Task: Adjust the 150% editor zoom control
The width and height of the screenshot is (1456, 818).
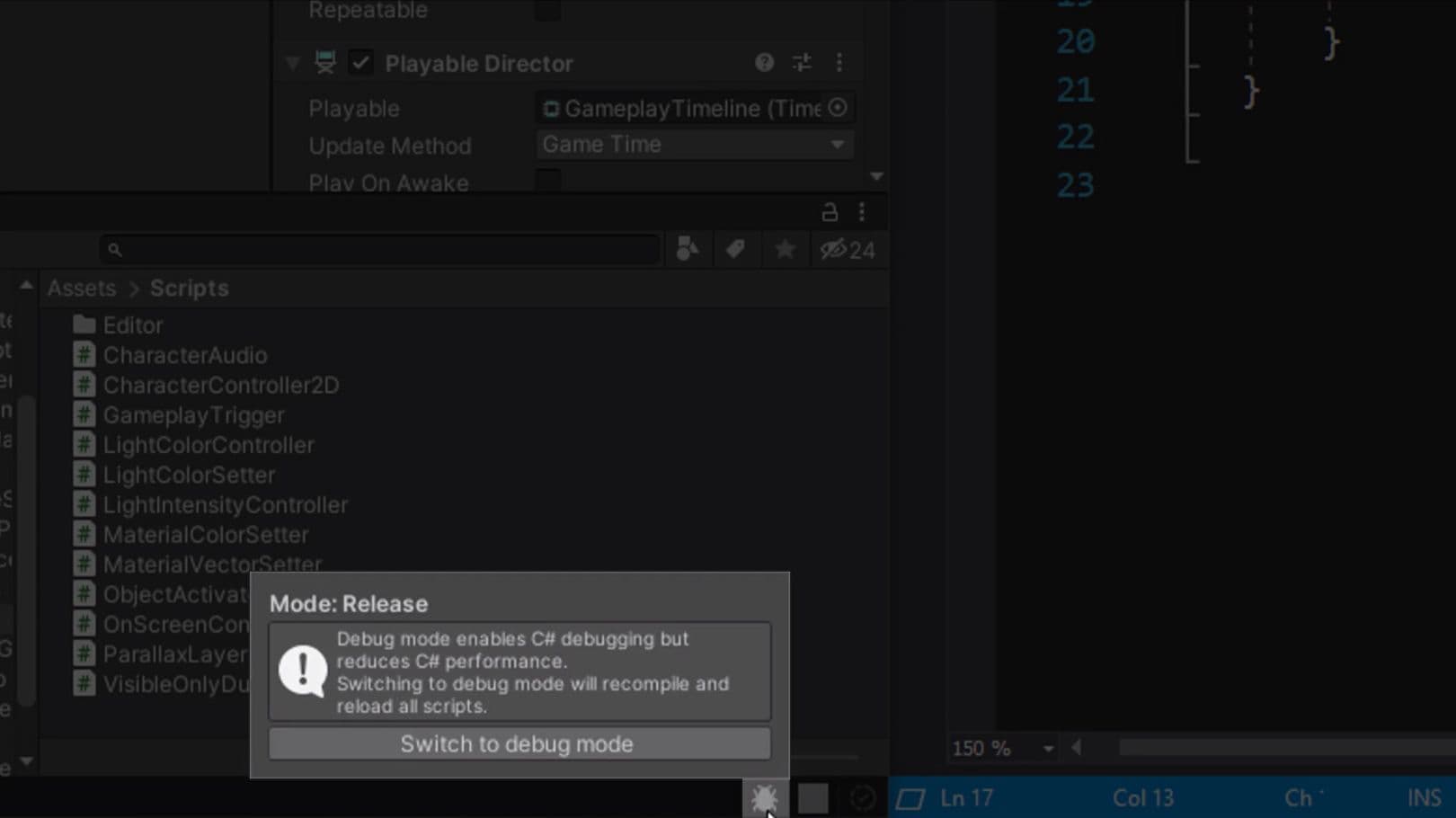Action: coord(999,747)
